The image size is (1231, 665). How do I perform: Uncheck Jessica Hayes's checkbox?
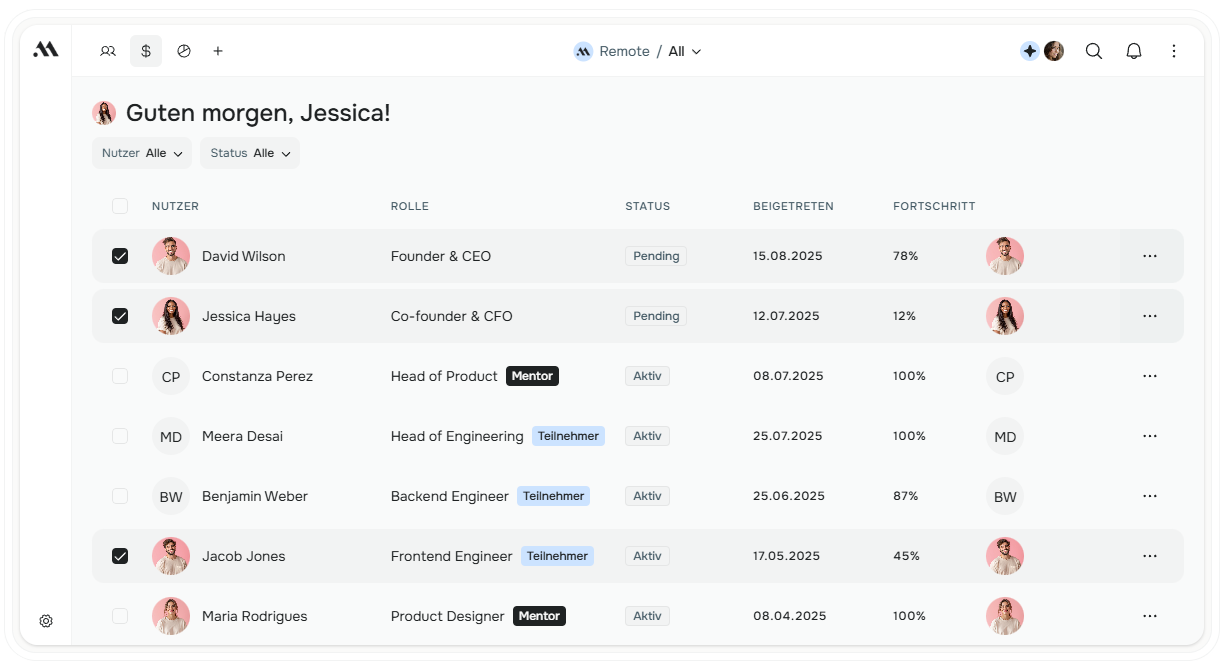(120, 316)
